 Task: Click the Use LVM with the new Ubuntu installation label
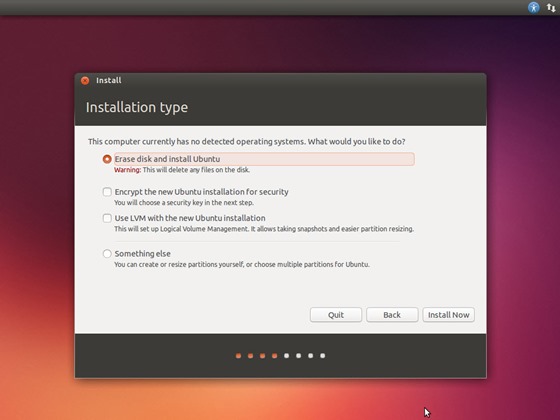(190, 218)
